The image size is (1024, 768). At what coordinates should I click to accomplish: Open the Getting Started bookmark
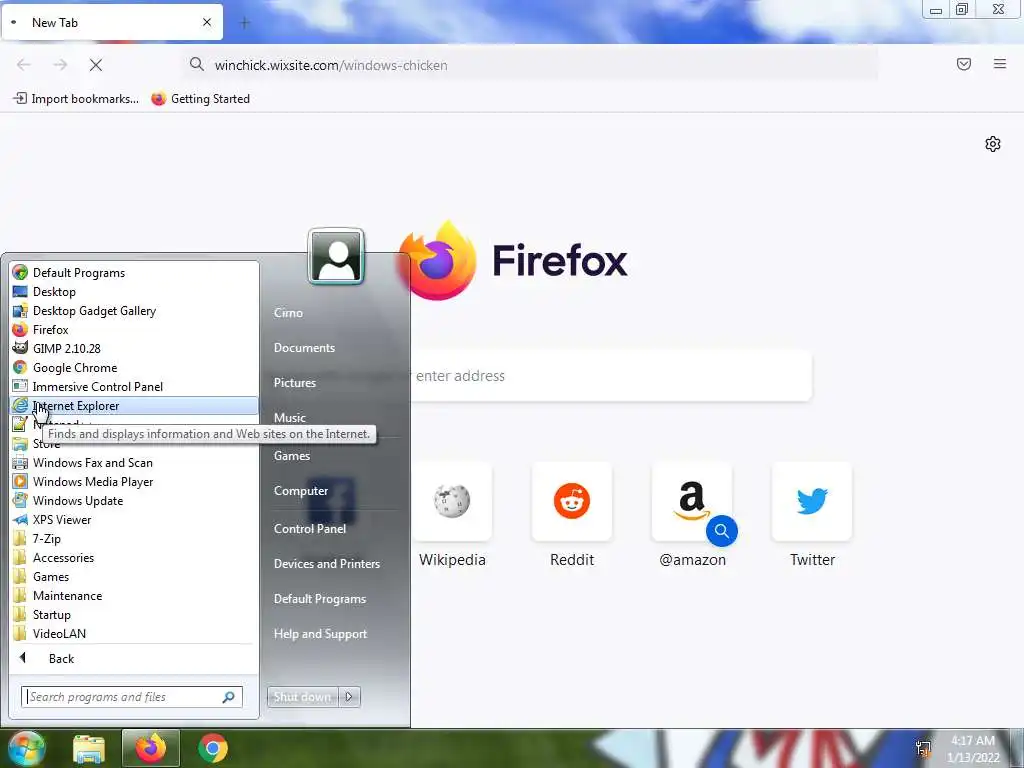[200, 99]
